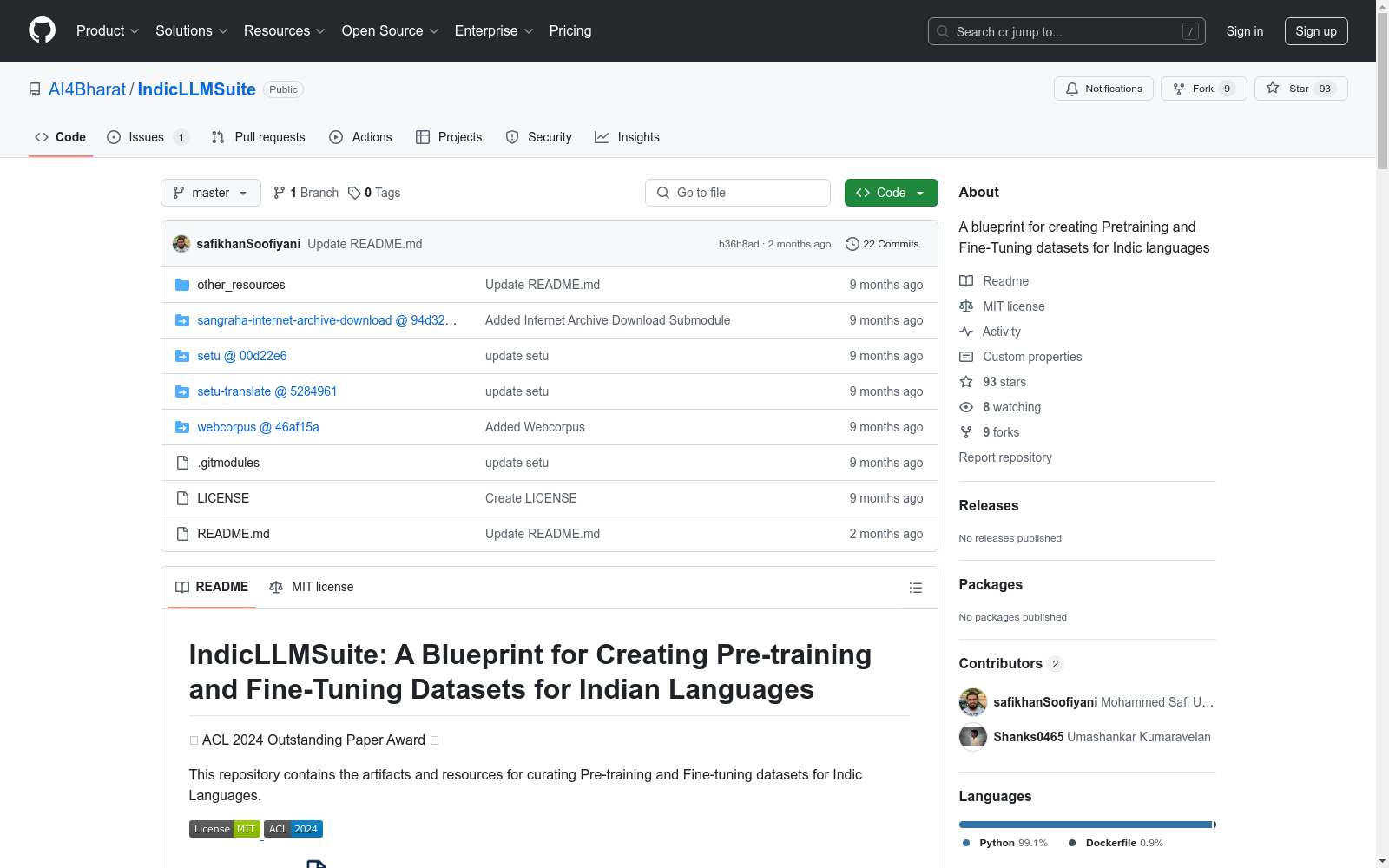
Task: Open the Product menu
Action: click(x=108, y=31)
